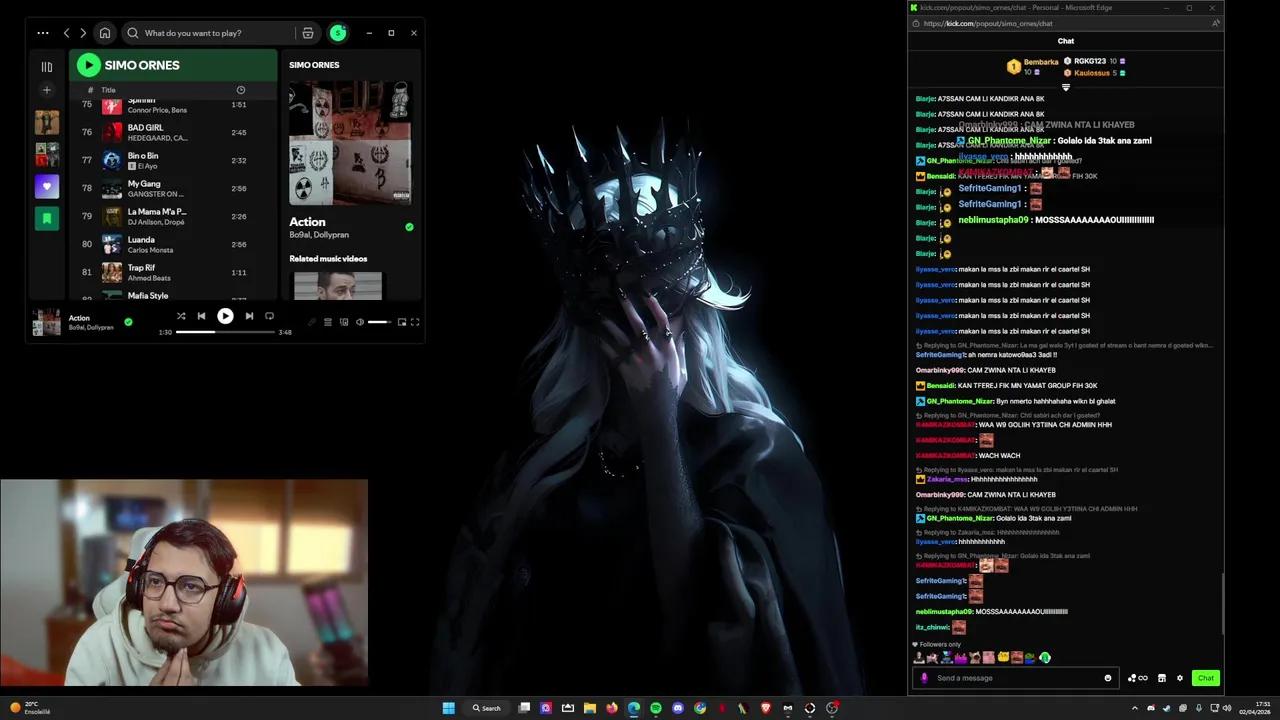Image resolution: width=1280 pixels, height=720 pixels.
Task: Toggle the saved checkmark on Action track
Action: 128,322
